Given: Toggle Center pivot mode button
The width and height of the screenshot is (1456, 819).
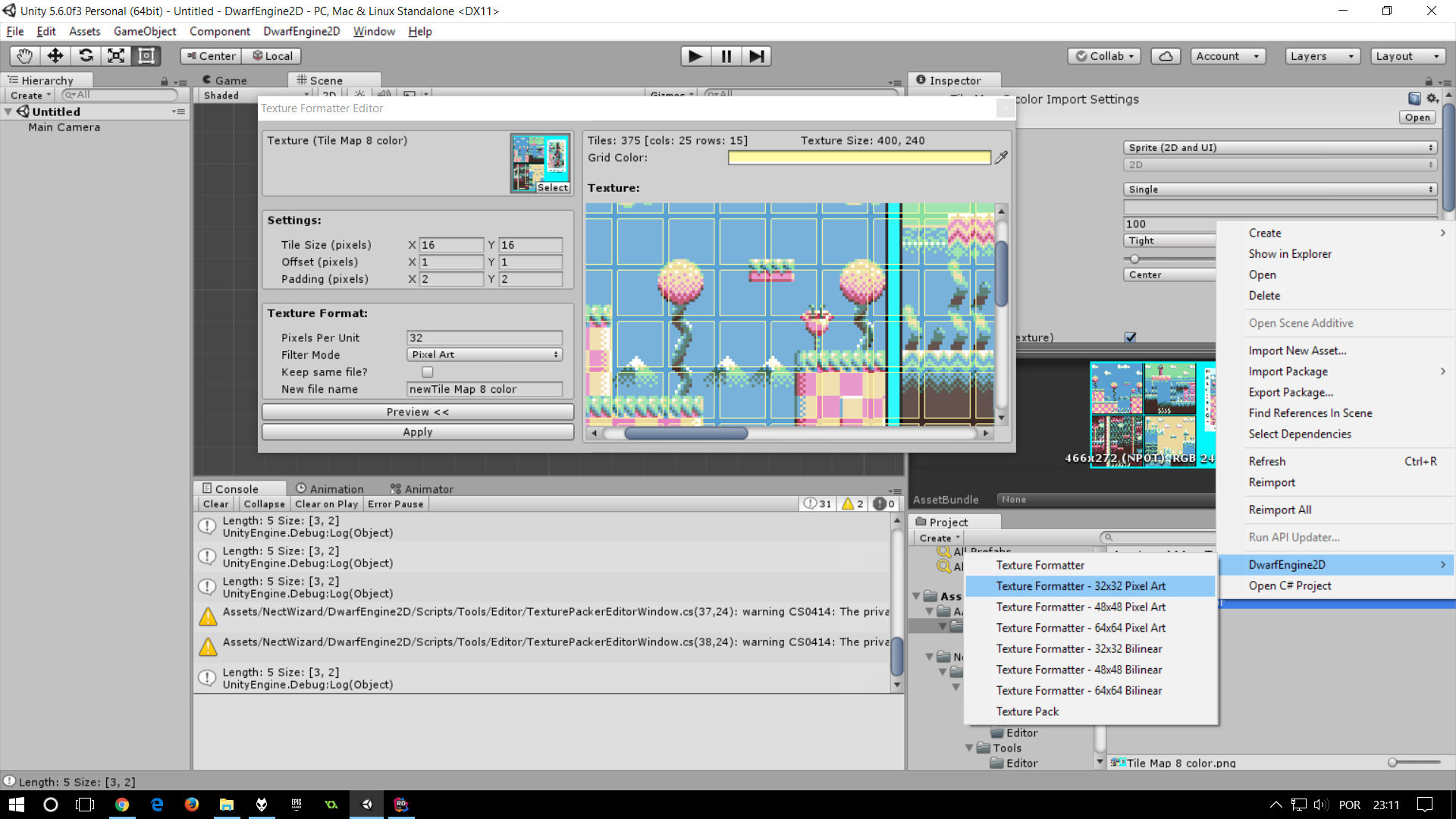Looking at the screenshot, I should 211,56.
